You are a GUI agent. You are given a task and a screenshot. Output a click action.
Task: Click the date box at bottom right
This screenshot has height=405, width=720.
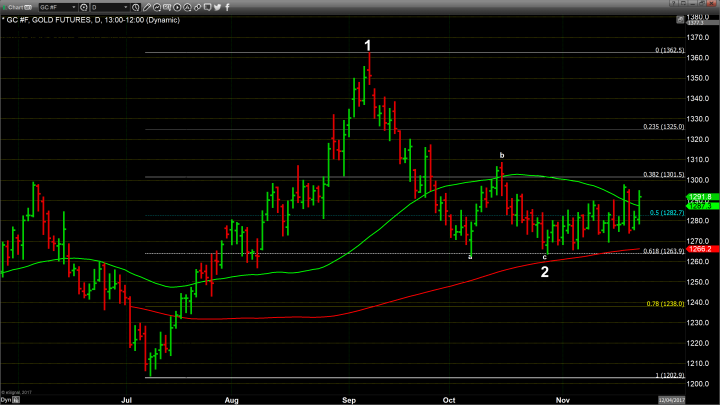[671, 400]
